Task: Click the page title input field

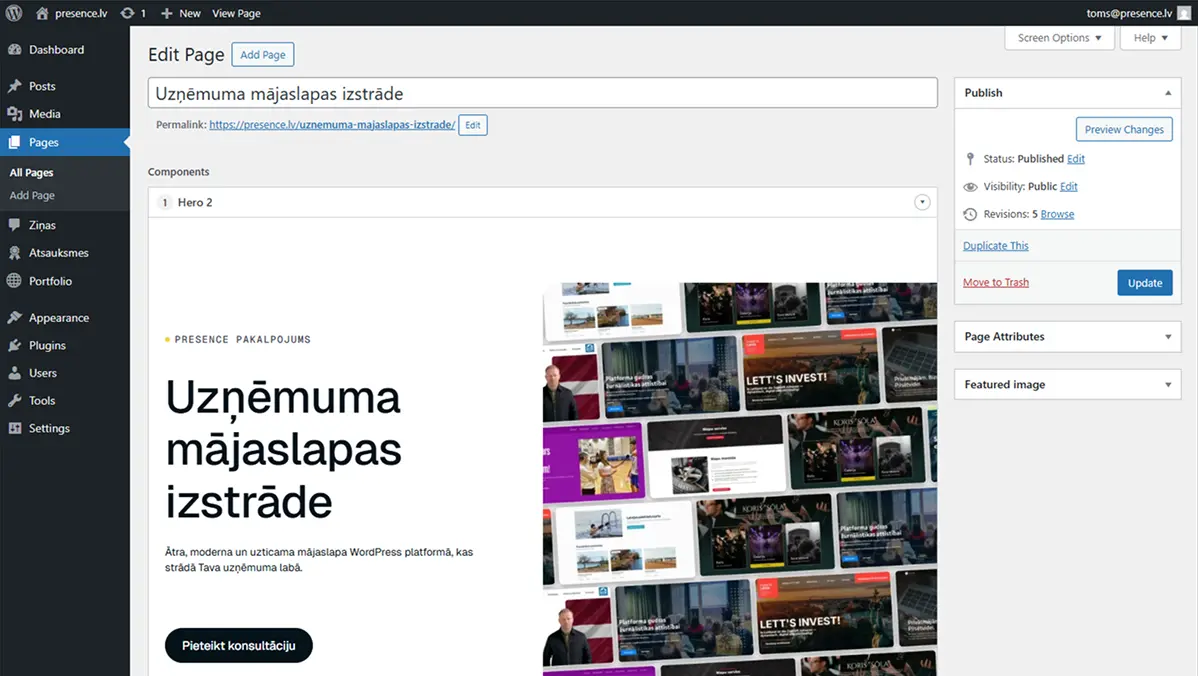Action: coord(543,92)
